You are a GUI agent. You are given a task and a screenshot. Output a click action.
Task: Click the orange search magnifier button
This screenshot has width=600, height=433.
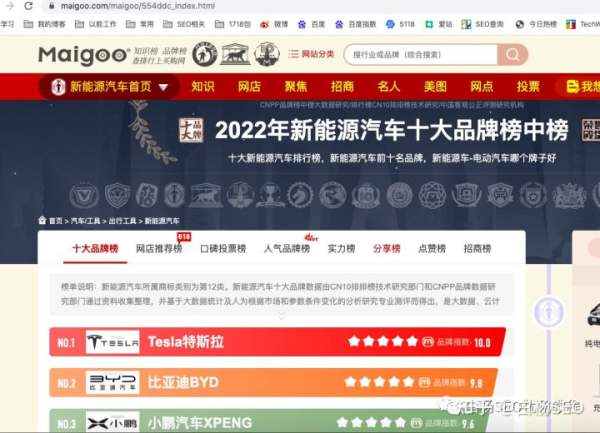point(512,55)
